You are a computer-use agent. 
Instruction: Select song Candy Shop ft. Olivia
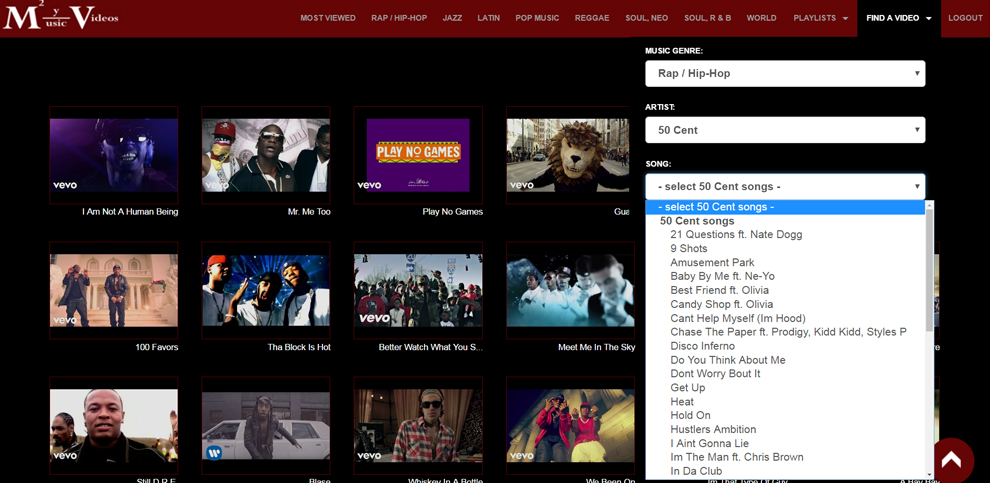point(722,304)
